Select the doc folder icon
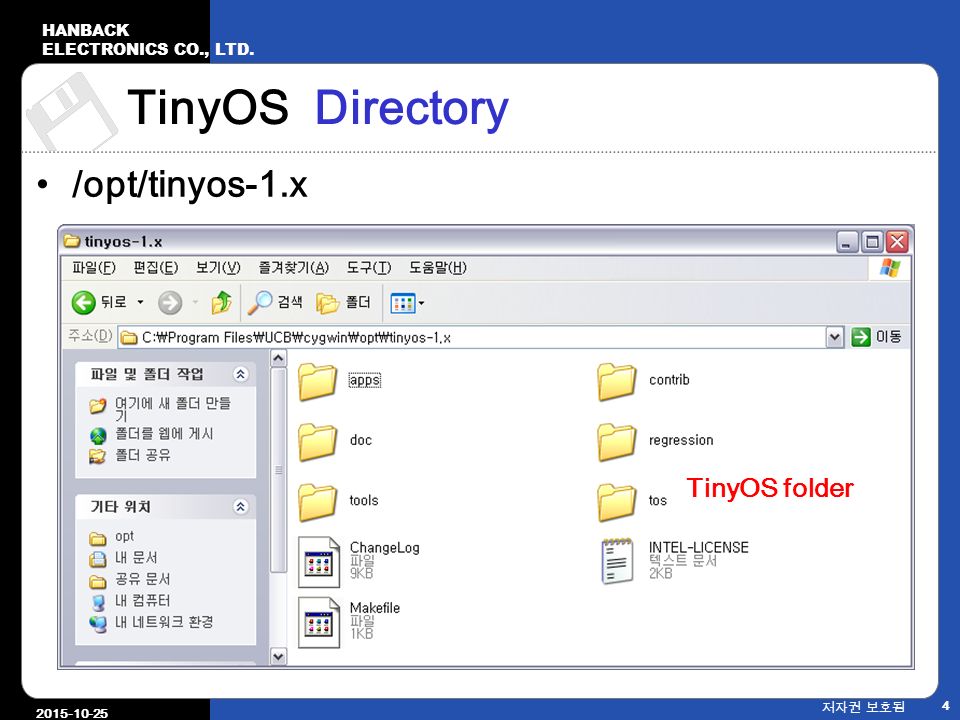Viewport: 960px width, 720px height. pyautogui.click(x=317, y=441)
